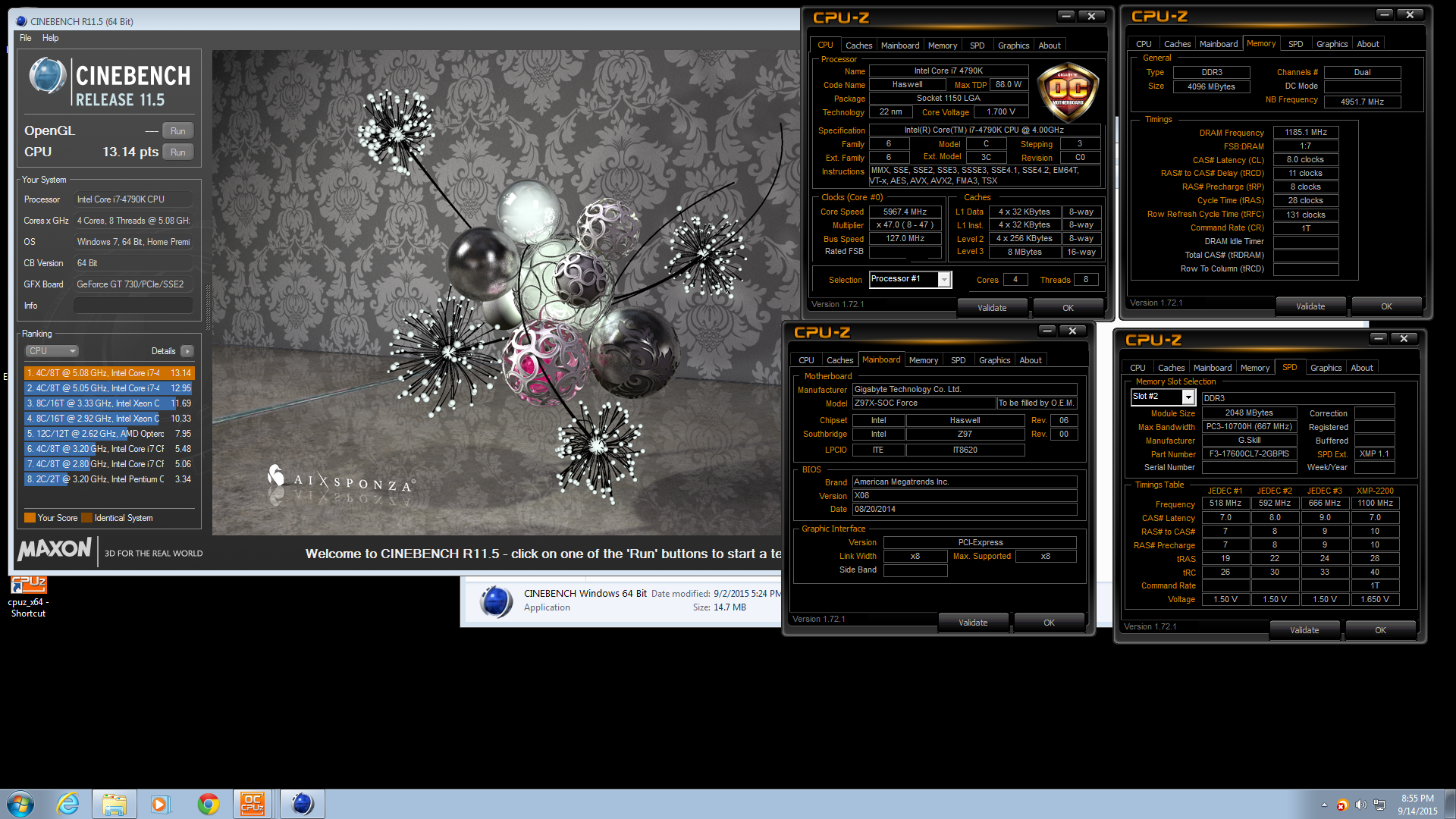This screenshot has height=819, width=1456.
Task: Click OK in the CPU-Z Memory window
Action: click(x=1386, y=306)
